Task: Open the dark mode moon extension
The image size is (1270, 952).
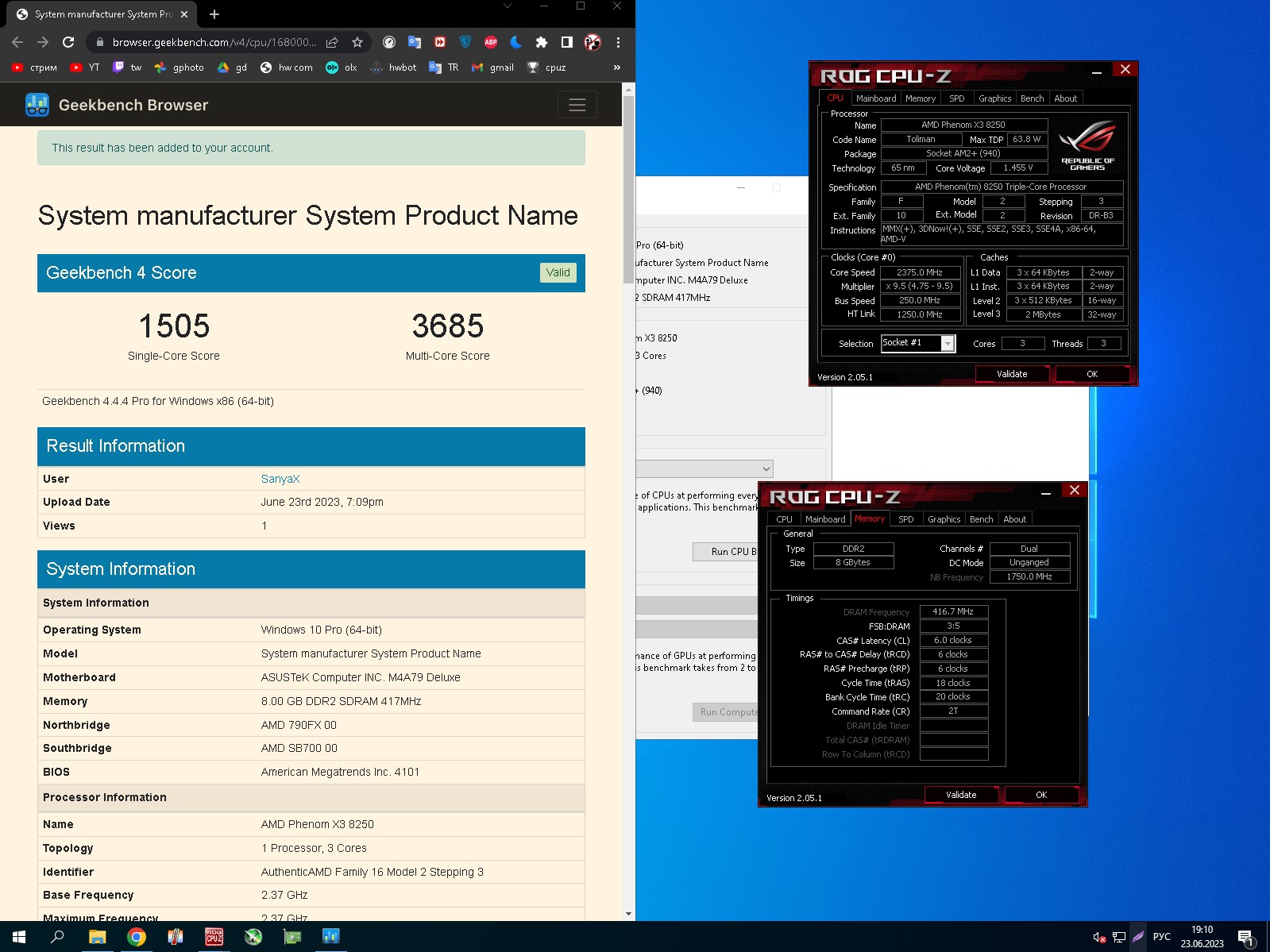Action: tap(516, 42)
